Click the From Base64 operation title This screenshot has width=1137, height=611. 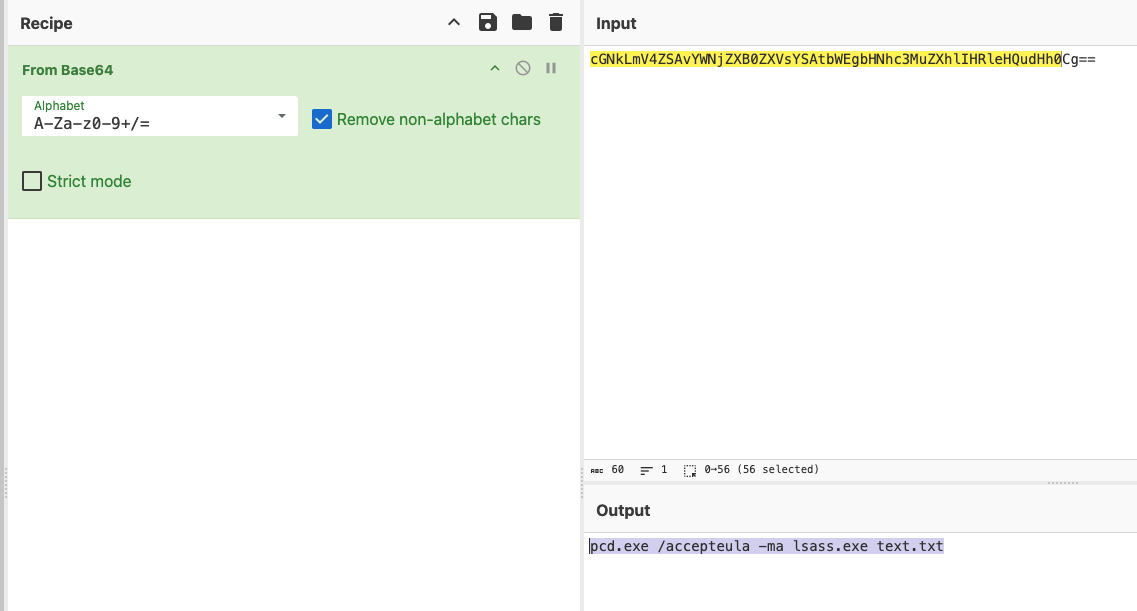pos(67,70)
